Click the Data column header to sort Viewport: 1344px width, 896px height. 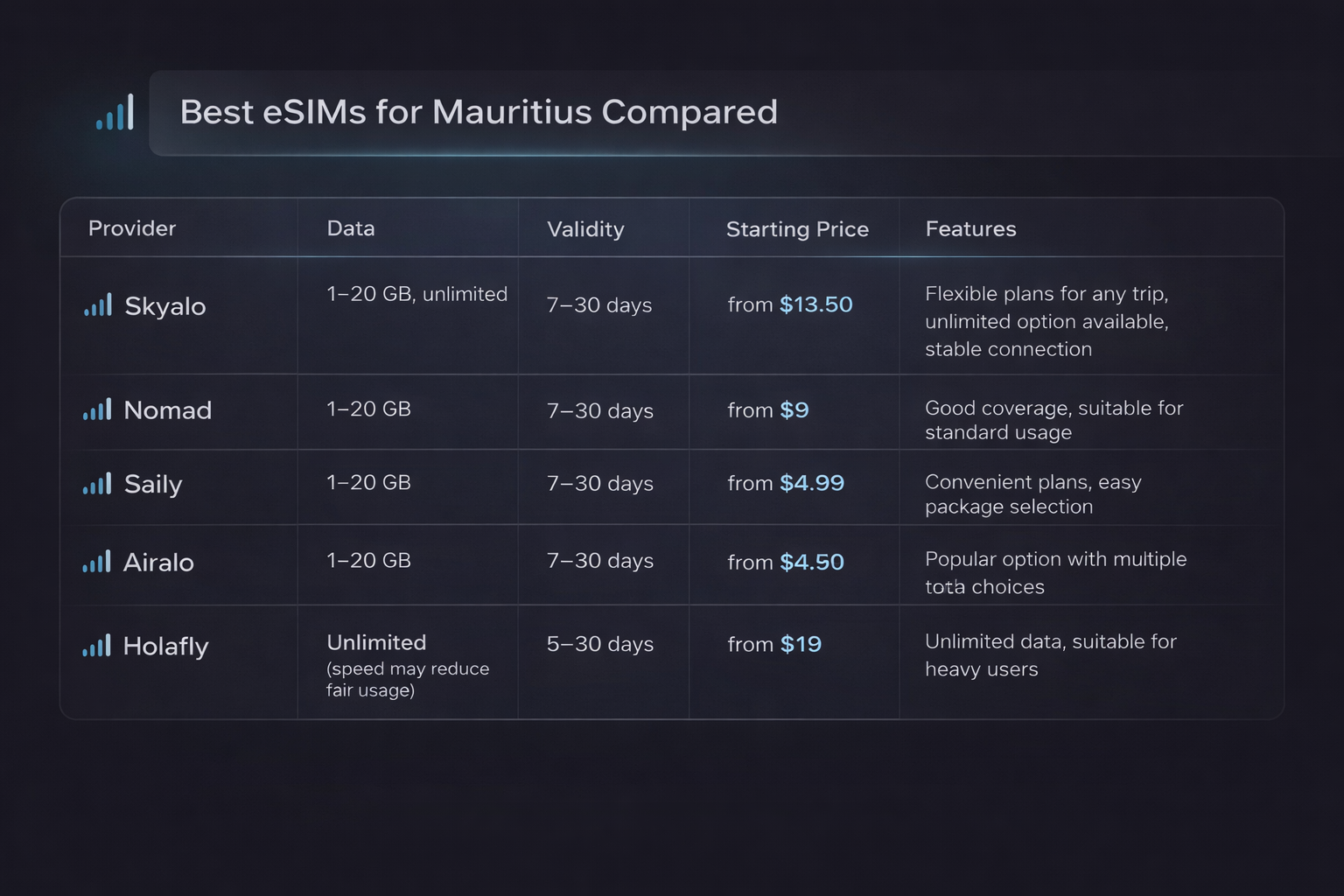coord(350,228)
